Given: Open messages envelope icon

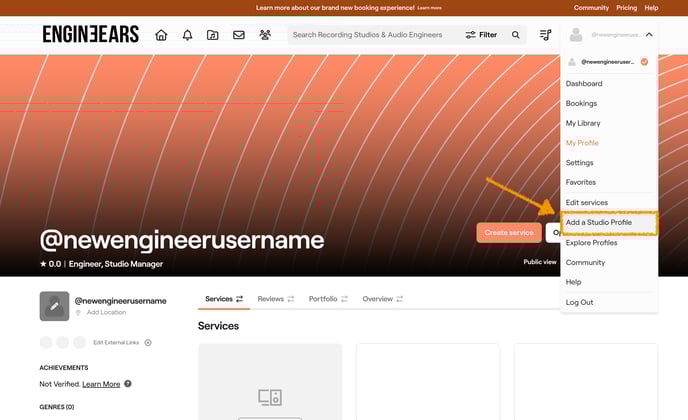Looking at the screenshot, I should tap(239, 35).
